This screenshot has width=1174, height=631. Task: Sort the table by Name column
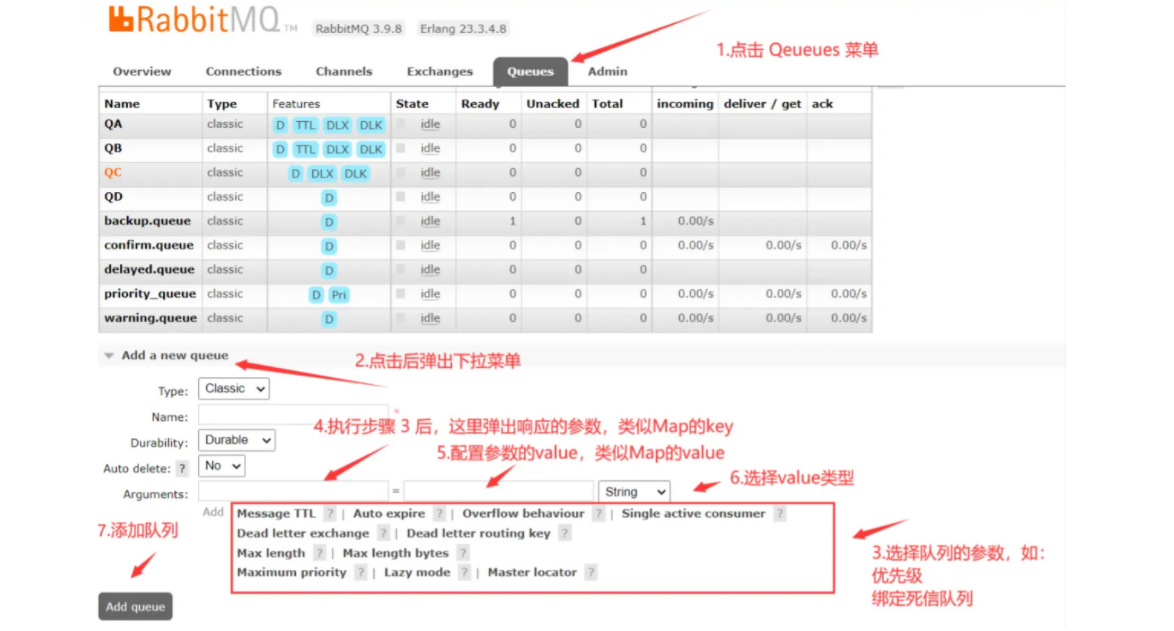pos(122,104)
